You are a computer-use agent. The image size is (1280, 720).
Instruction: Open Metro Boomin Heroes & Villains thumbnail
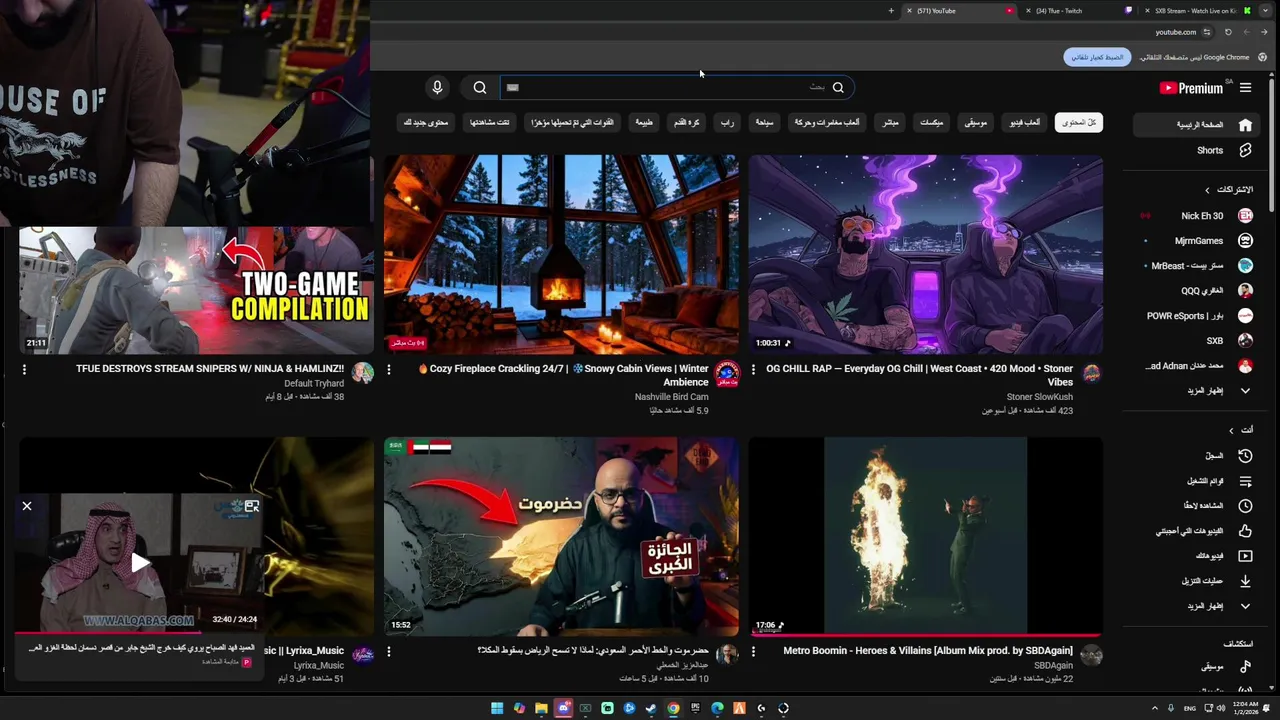[x=925, y=536]
